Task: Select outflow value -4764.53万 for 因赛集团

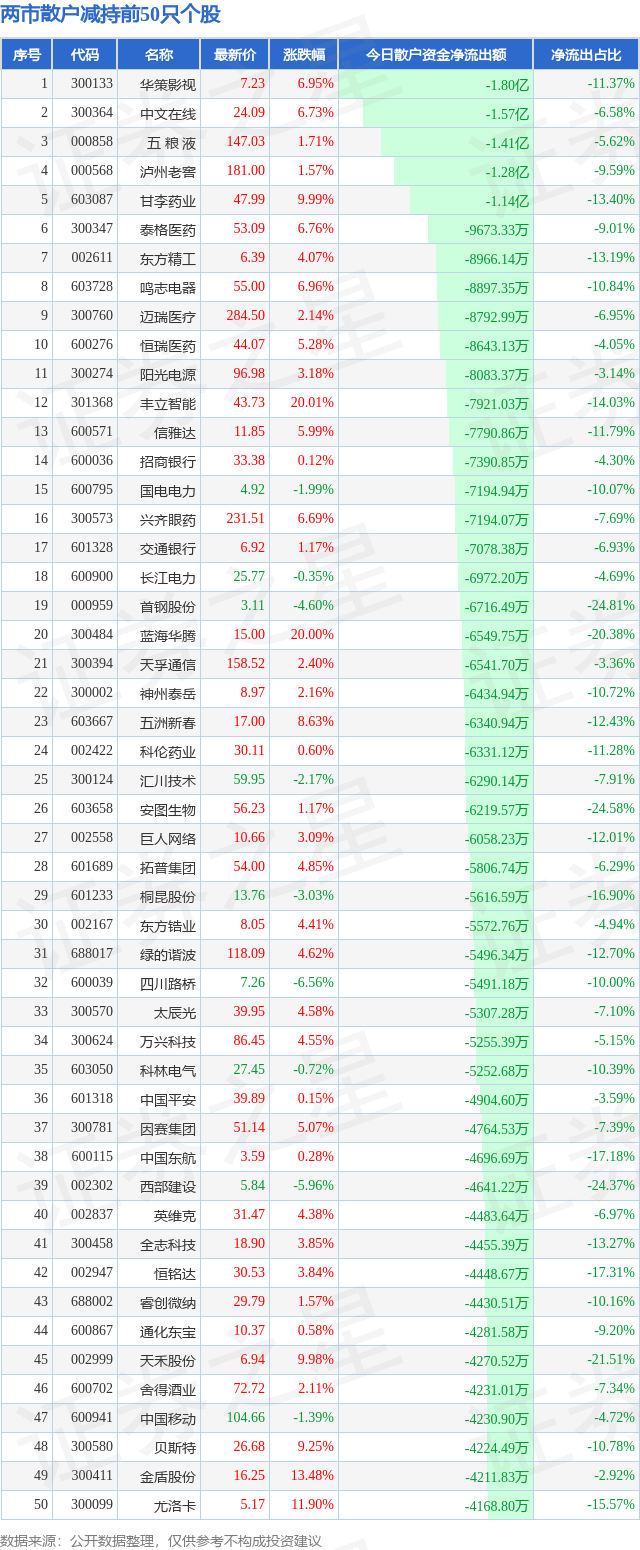Action: click(x=496, y=1129)
